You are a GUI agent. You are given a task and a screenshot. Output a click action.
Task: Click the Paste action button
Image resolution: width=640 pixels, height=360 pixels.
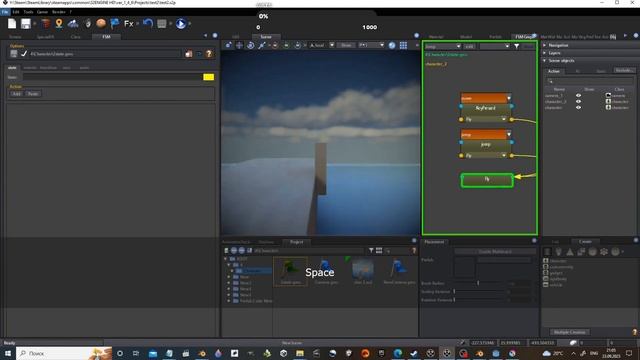click(x=33, y=94)
